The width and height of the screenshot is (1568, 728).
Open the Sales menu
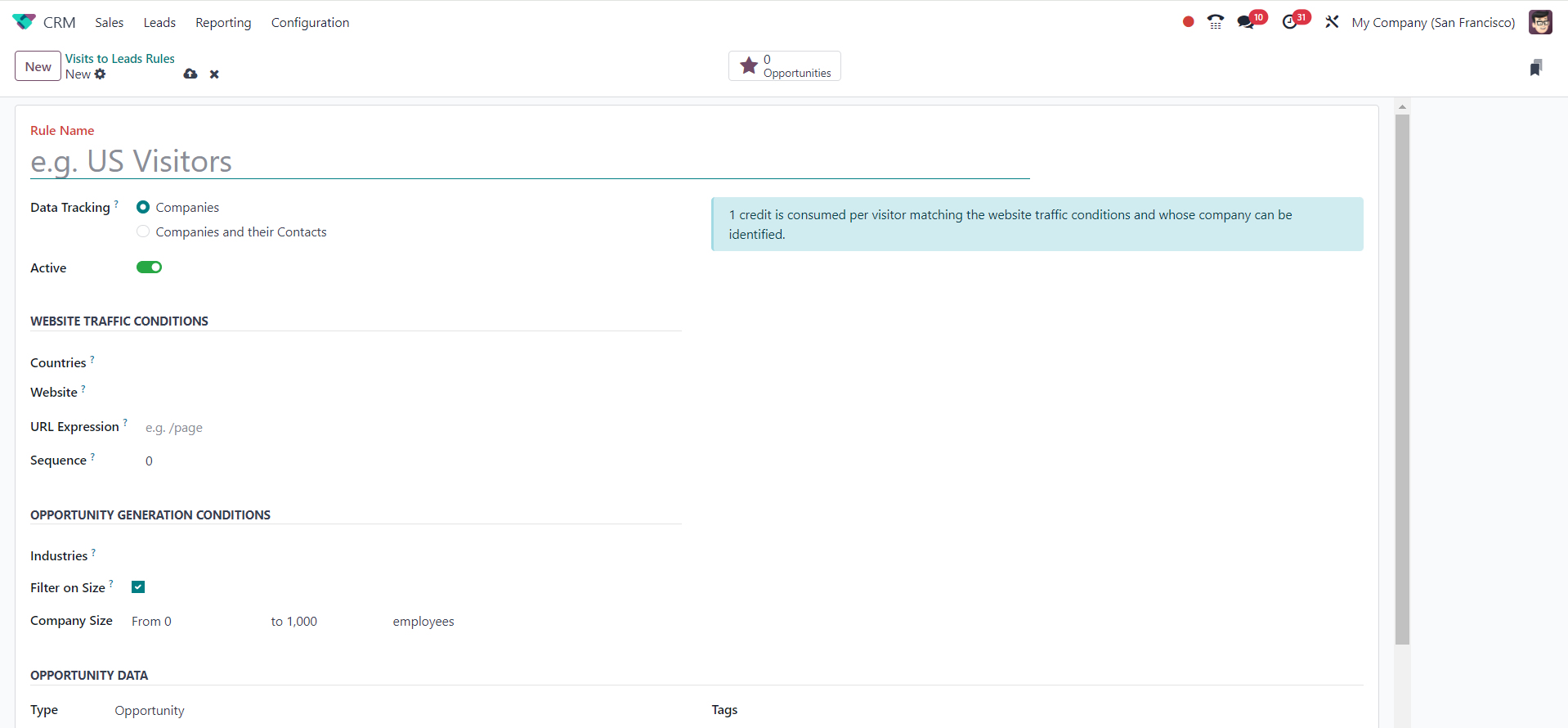[110, 22]
